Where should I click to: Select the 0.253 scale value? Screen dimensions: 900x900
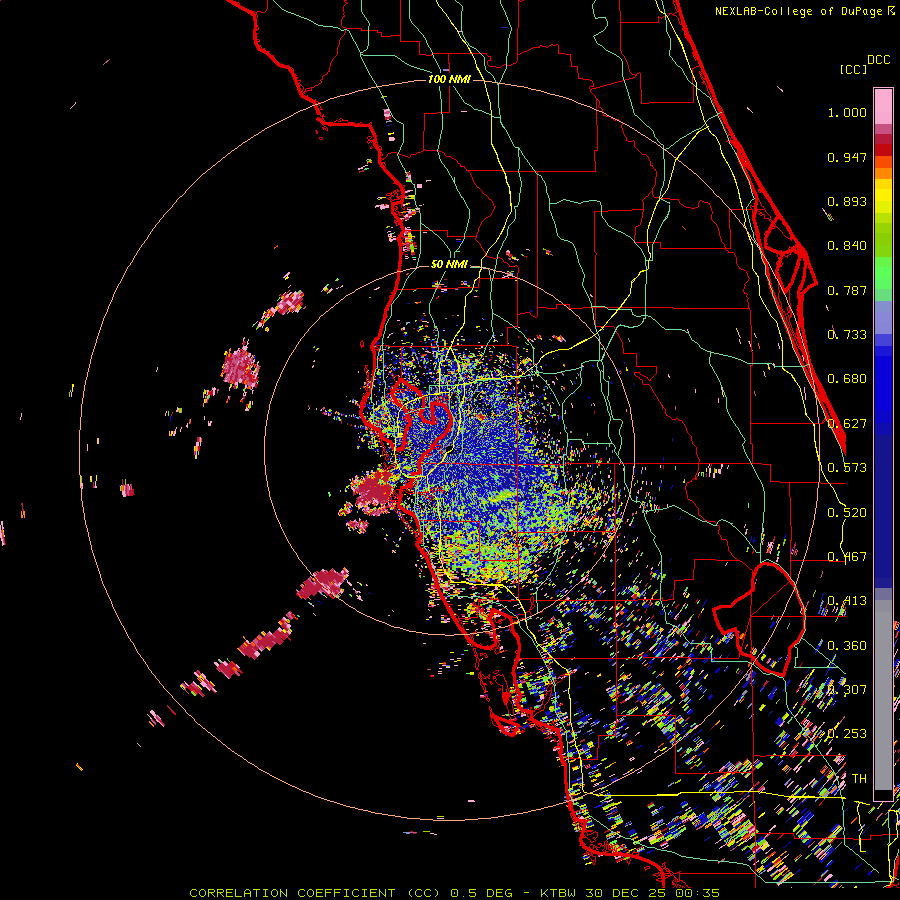(847, 734)
